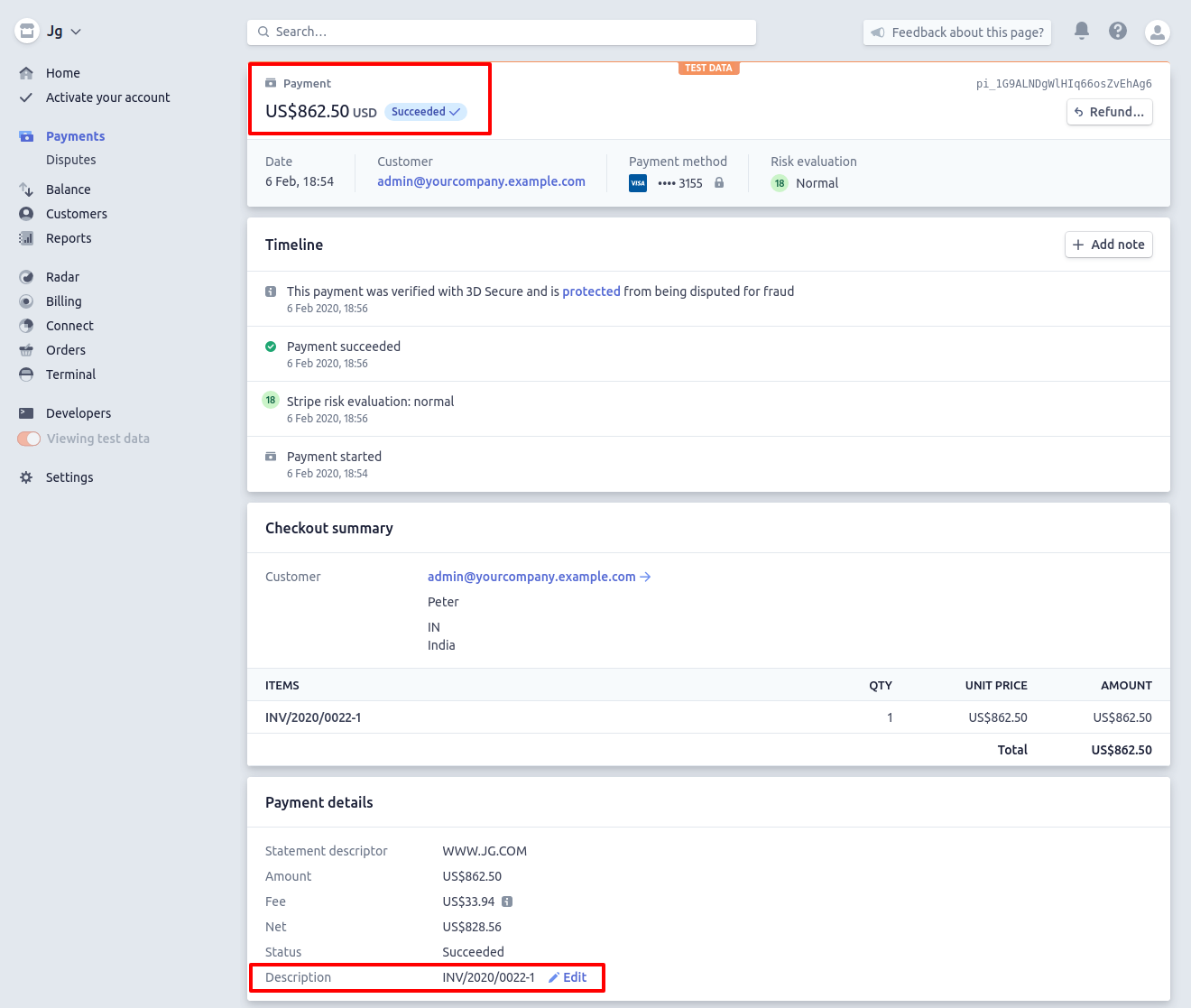Click the Settings gear icon
Image resolution: width=1191 pixels, height=1008 pixels.
click(26, 477)
